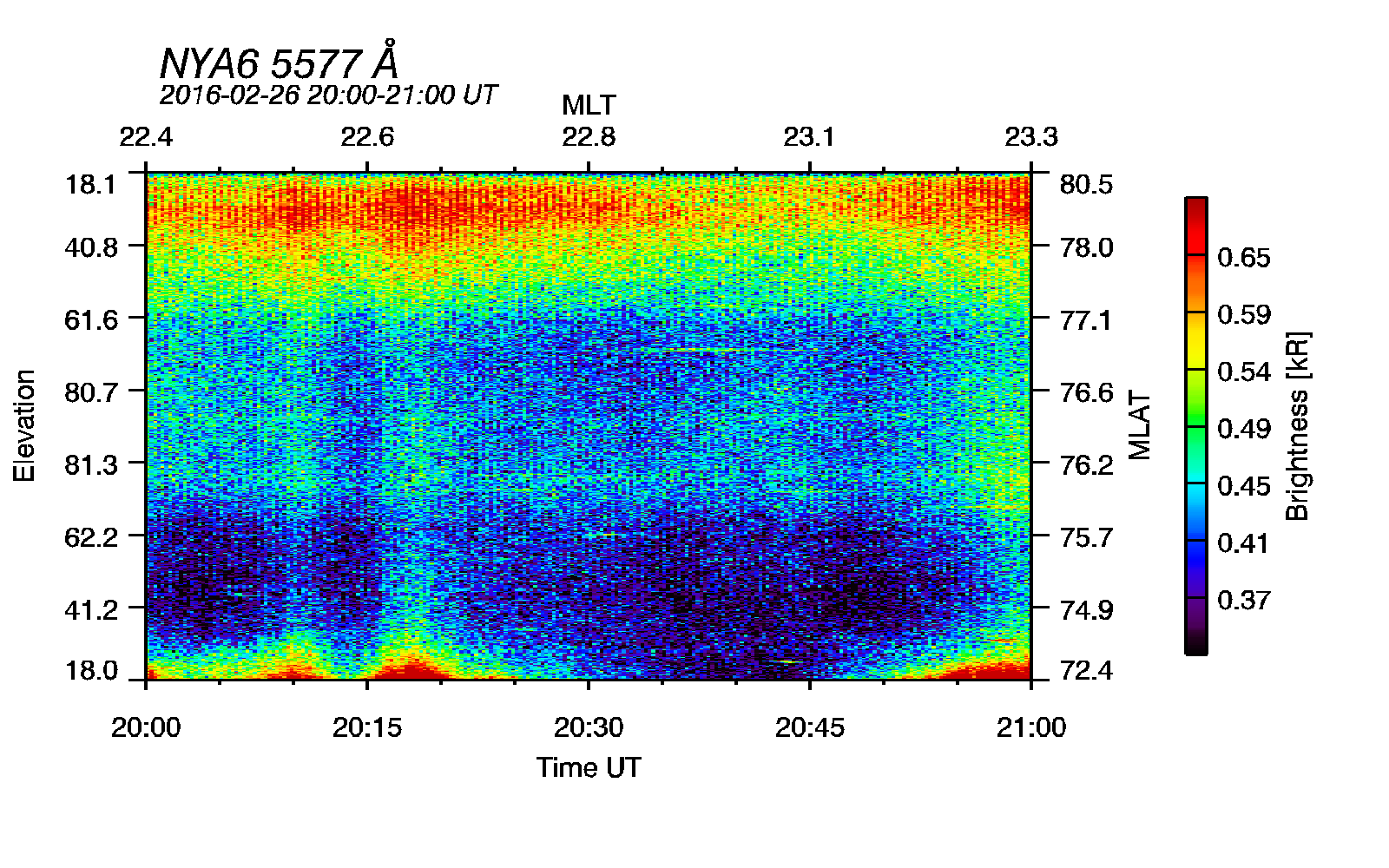The image size is (1389, 868).
Task: Click MLAT tick '72.4'
Action: pyautogui.click(x=1086, y=671)
